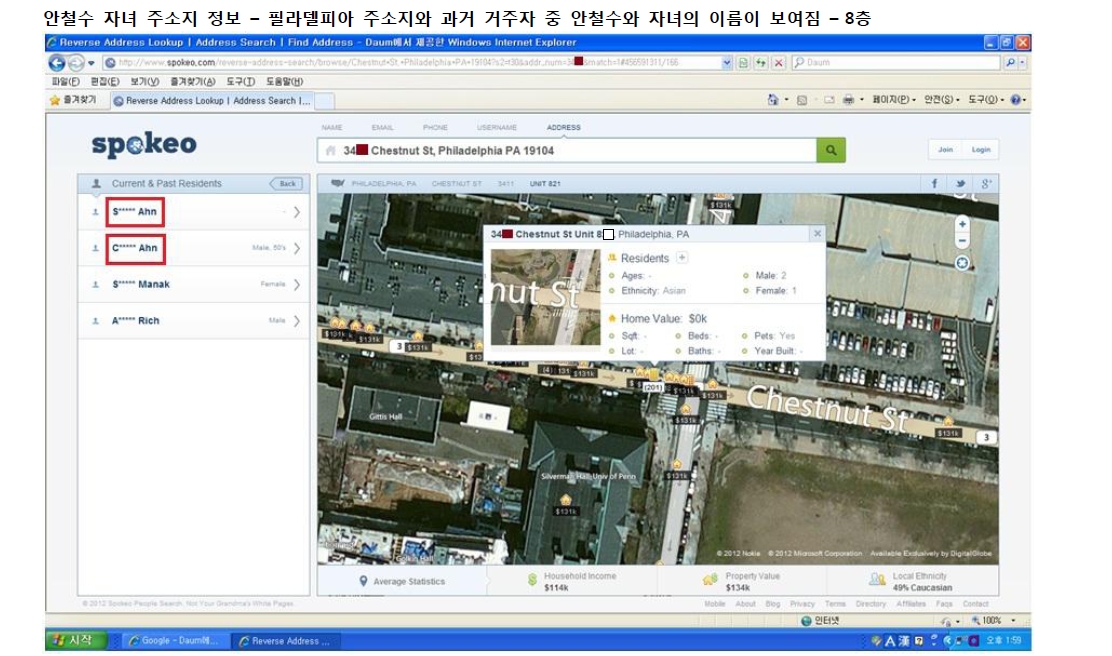Open the 도구(O) dropdown in the command bar
This screenshot has width=1112, height=656.
coord(986,100)
